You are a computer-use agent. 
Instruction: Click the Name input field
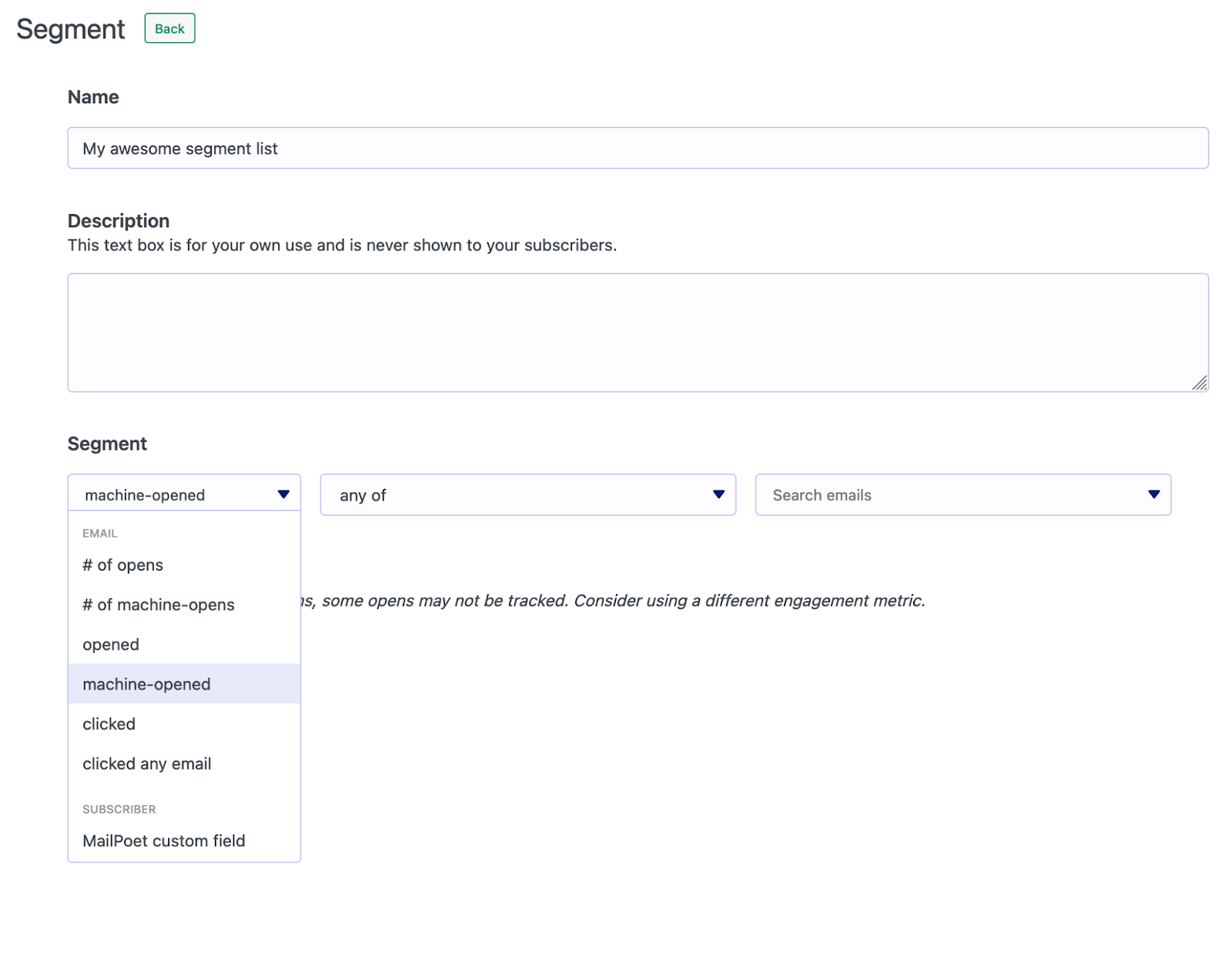pyautogui.click(x=638, y=148)
